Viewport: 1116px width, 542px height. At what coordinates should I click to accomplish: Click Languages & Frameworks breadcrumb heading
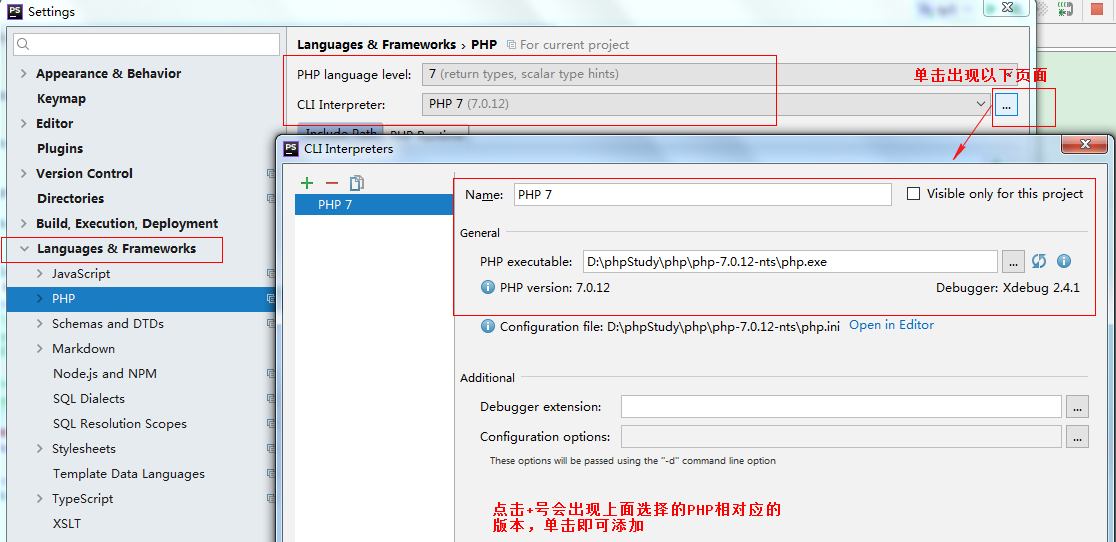tap(377, 44)
